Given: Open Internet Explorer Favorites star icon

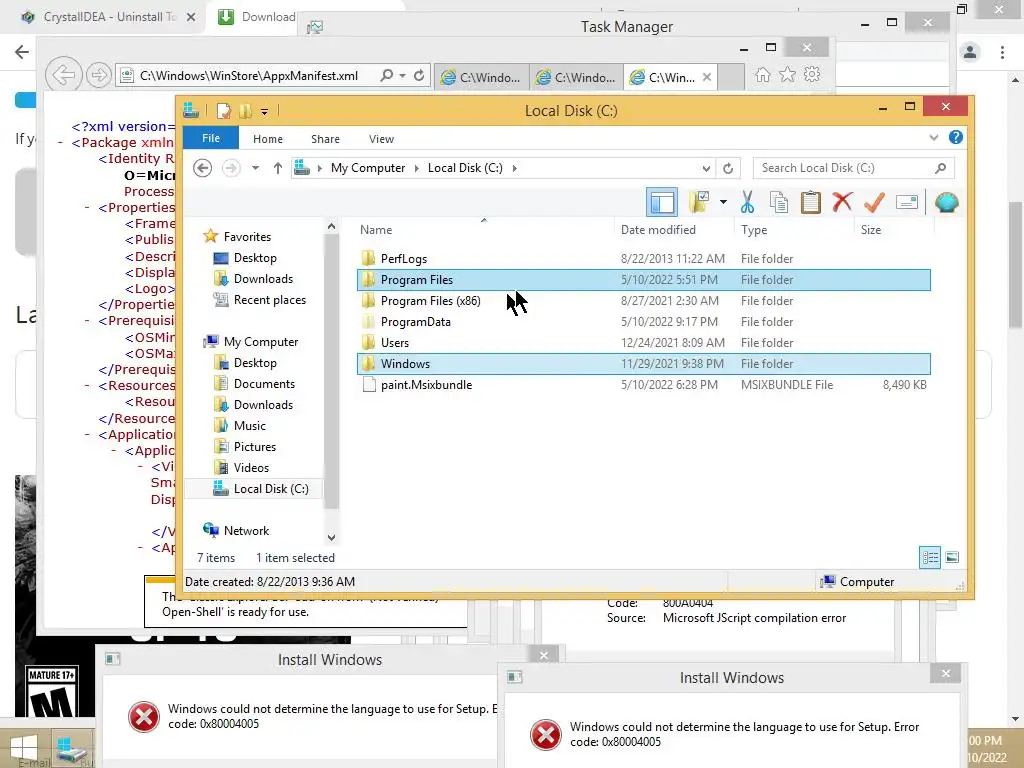Looking at the screenshot, I should click(x=788, y=75).
